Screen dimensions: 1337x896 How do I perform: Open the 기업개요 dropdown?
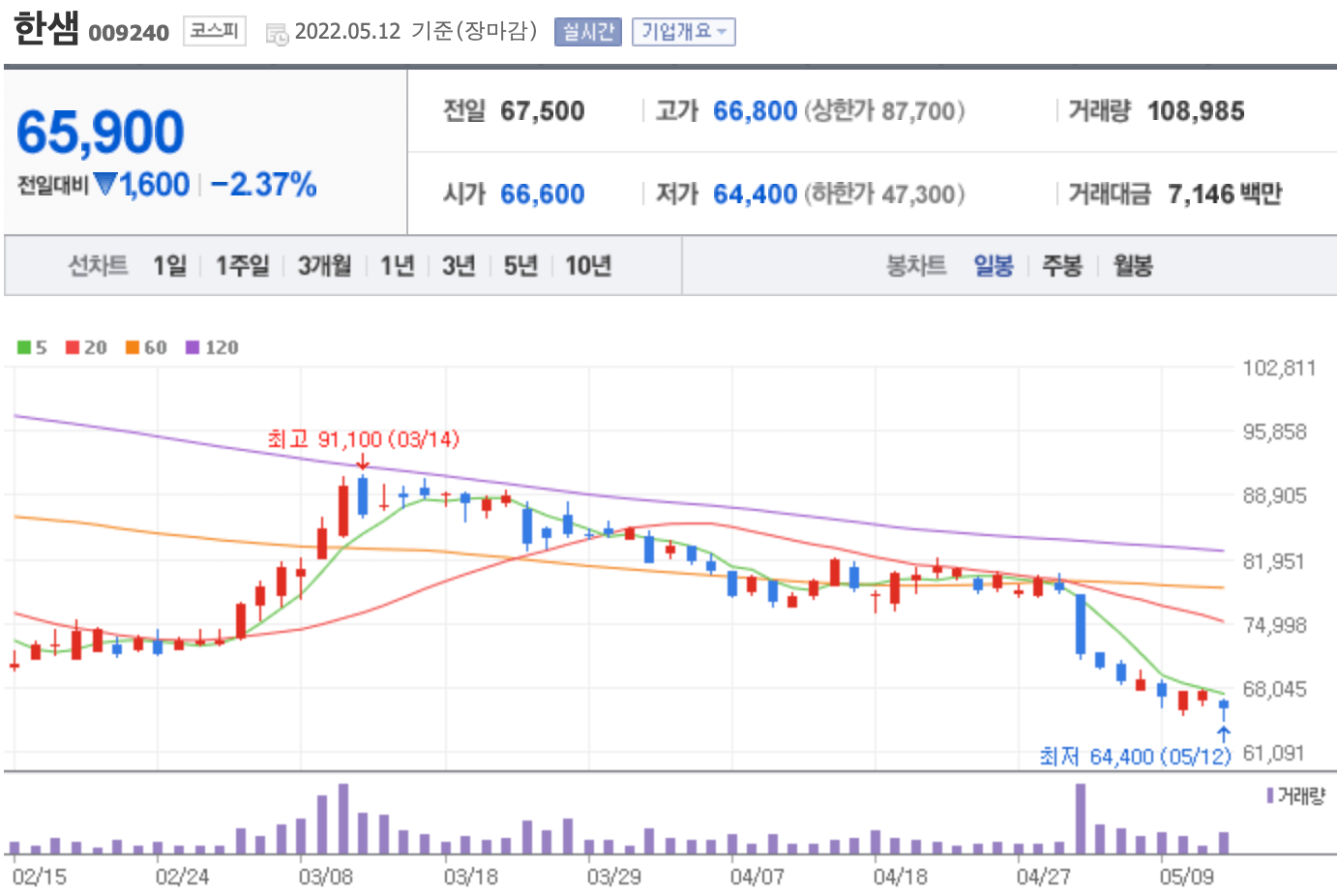(684, 32)
